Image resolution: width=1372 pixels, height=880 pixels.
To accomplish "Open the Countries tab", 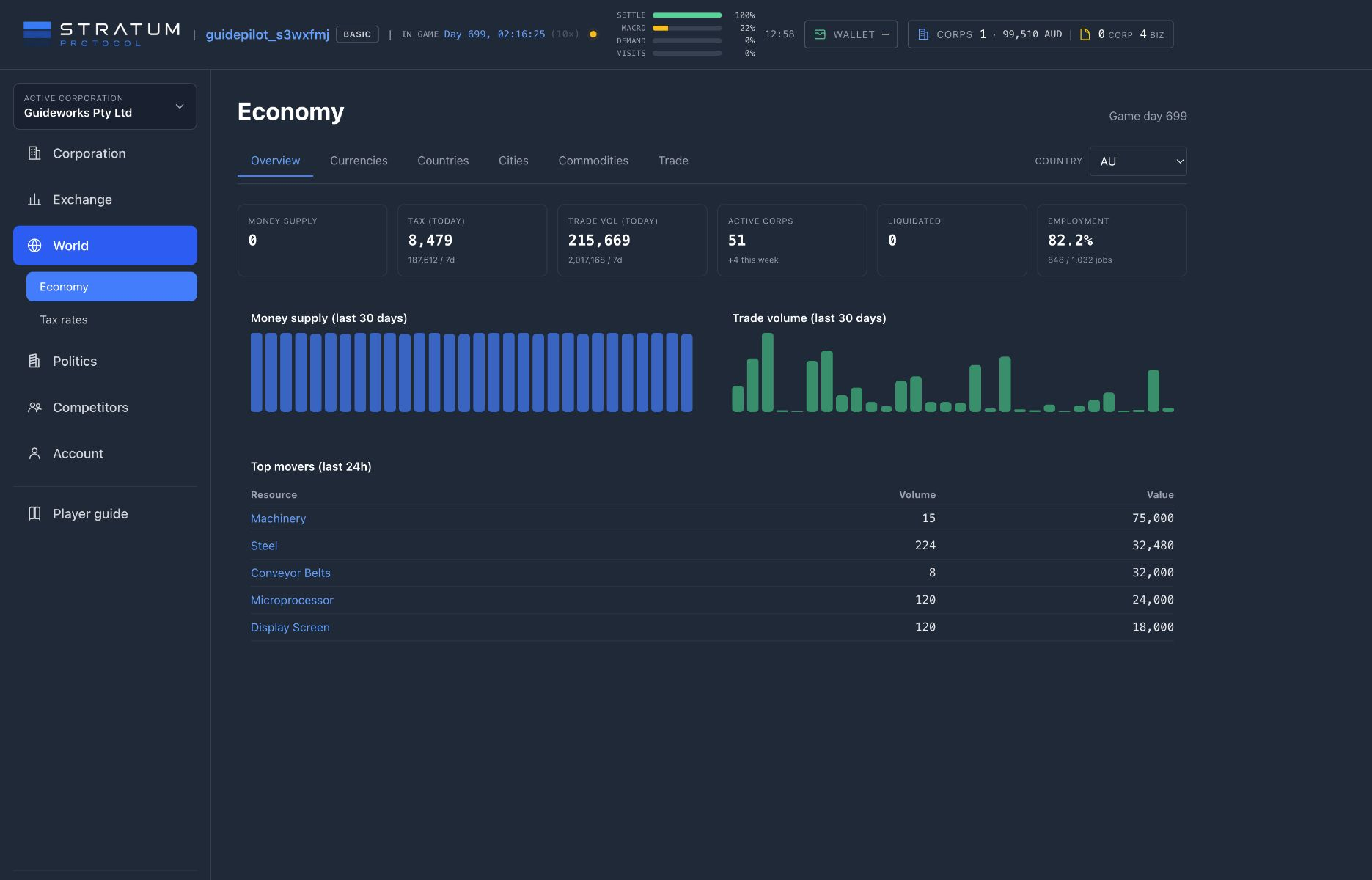I will point(443,161).
